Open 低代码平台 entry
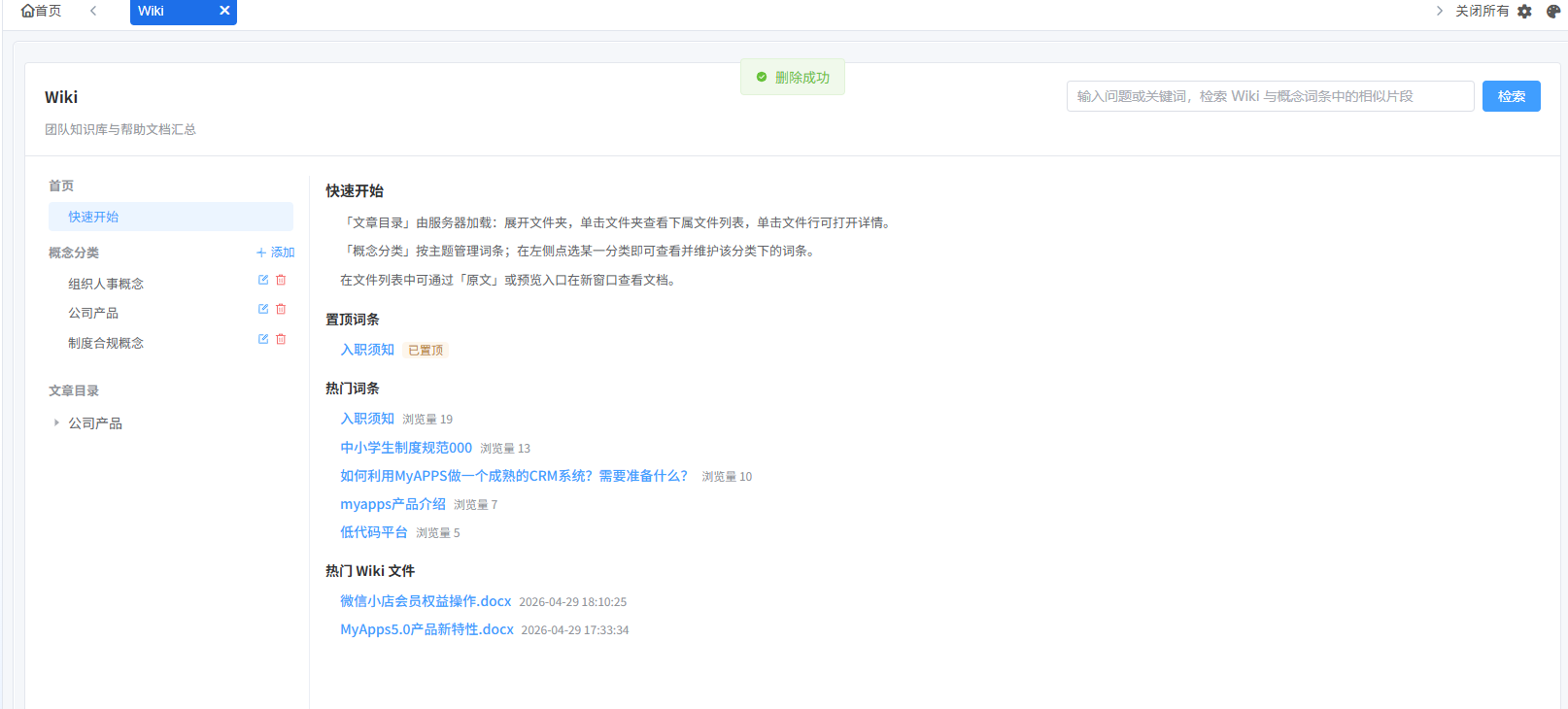This screenshot has height=709, width=1568. click(374, 532)
